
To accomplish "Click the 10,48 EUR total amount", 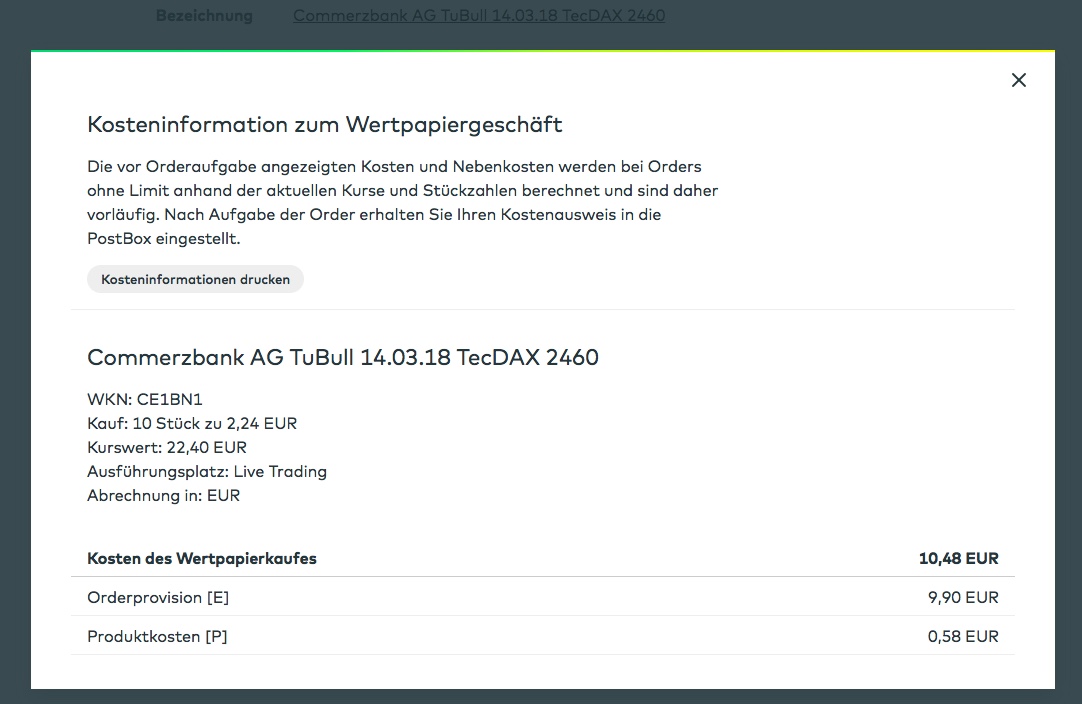I will [958, 558].
